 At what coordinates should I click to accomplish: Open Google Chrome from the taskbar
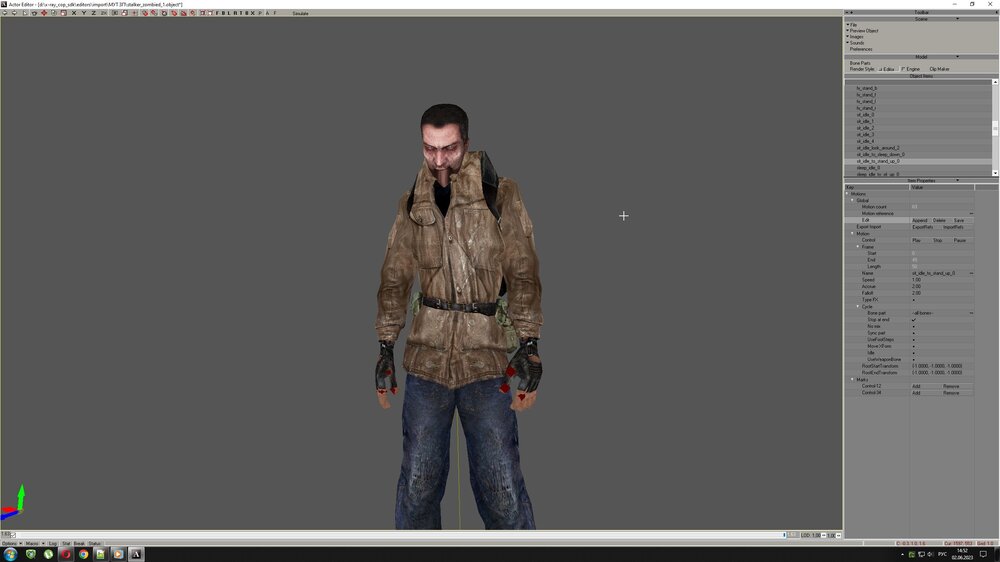tap(83, 554)
